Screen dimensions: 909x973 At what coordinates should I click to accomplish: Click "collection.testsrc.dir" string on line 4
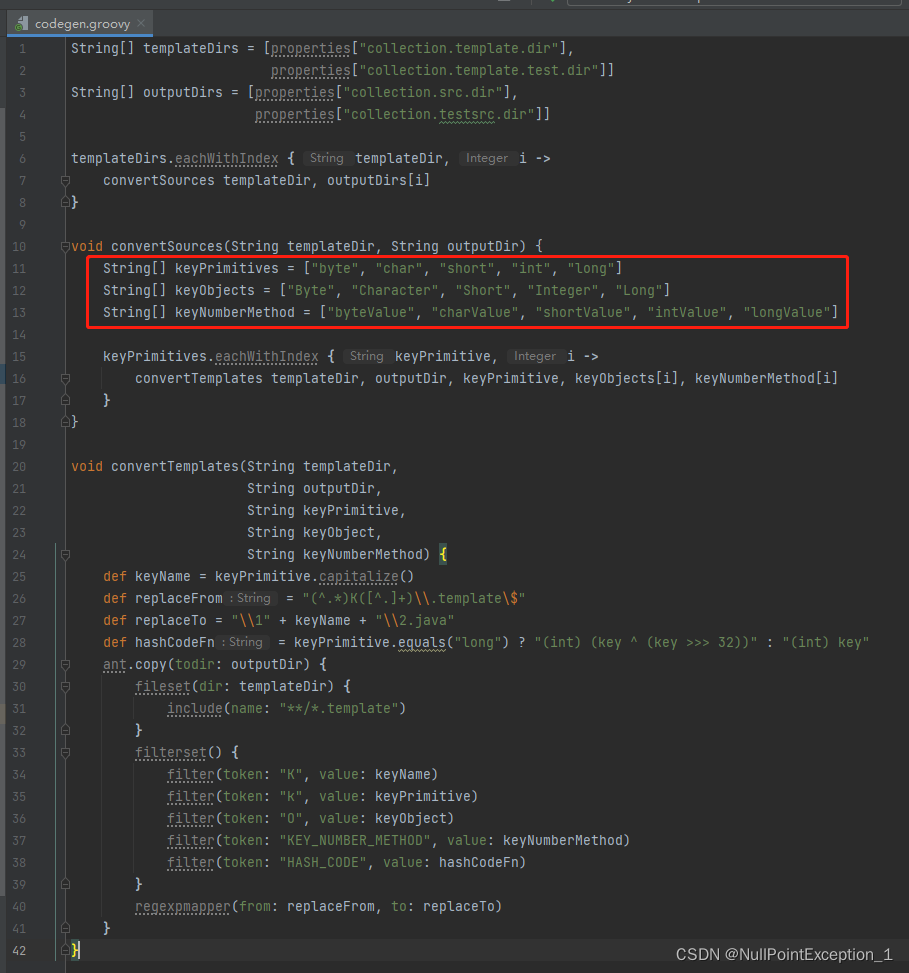pyautogui.click(x=439, y=115)
